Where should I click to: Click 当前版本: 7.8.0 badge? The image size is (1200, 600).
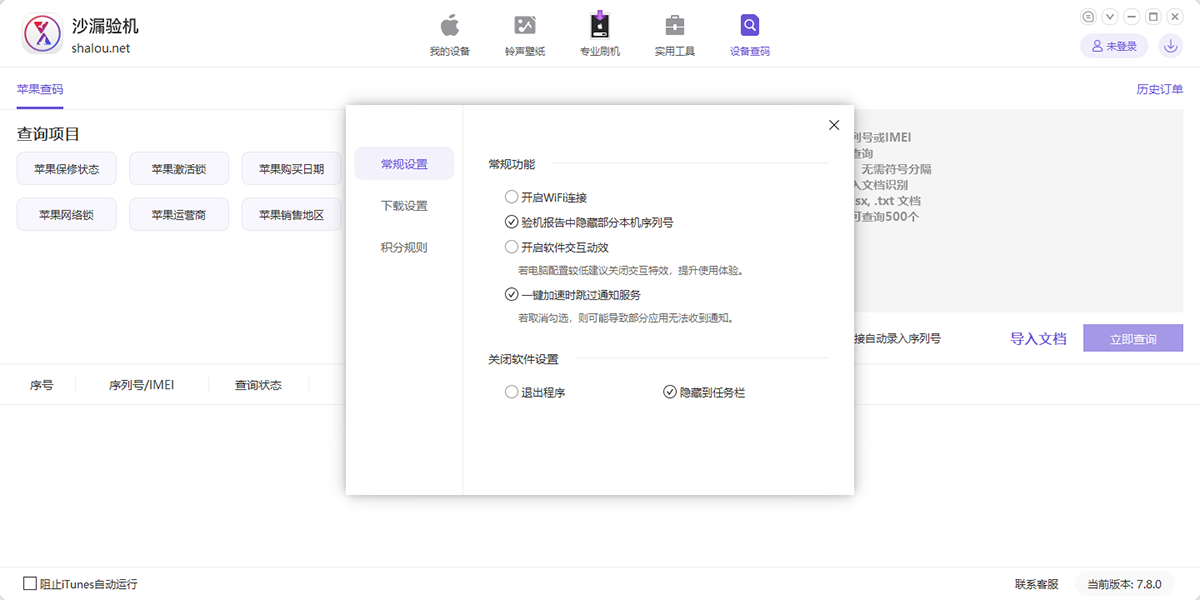[x=1125, y=584]
